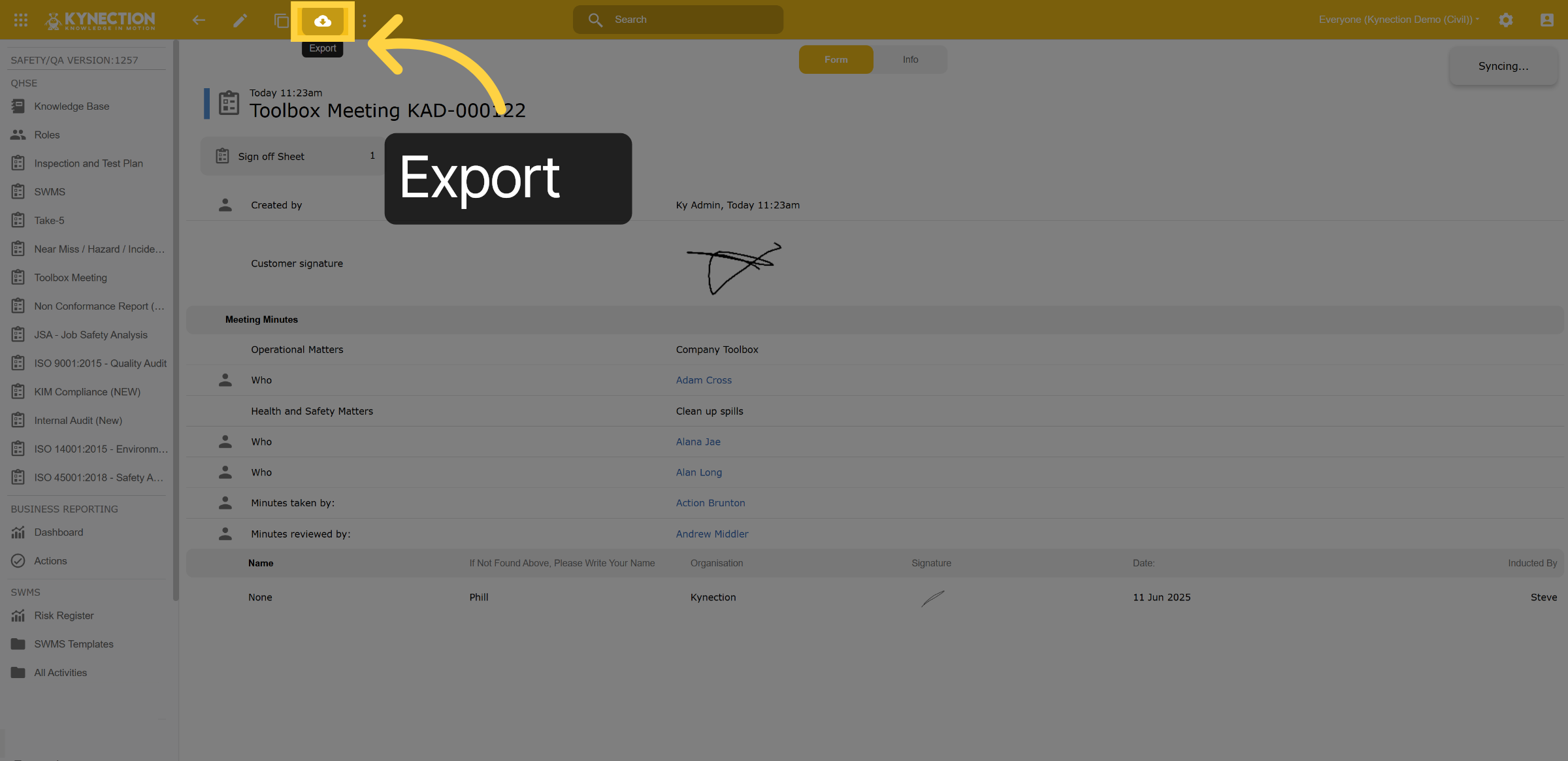Click the person icon beside Minutes reviewed by
The width and height of the screenshot is (1568, 761).
225,534
